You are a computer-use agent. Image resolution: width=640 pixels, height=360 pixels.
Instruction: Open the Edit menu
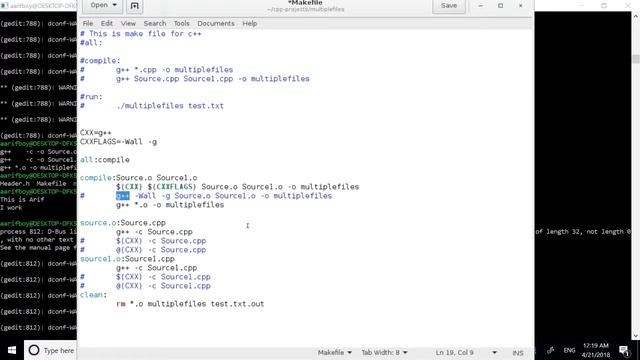pos(107,23)
